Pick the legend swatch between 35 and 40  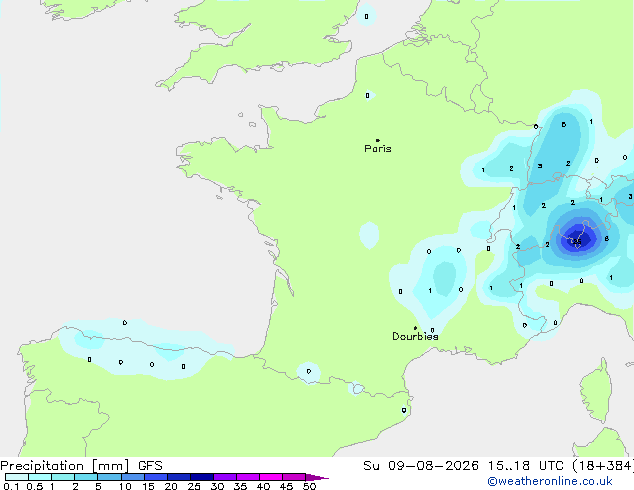tap(247, 477)
